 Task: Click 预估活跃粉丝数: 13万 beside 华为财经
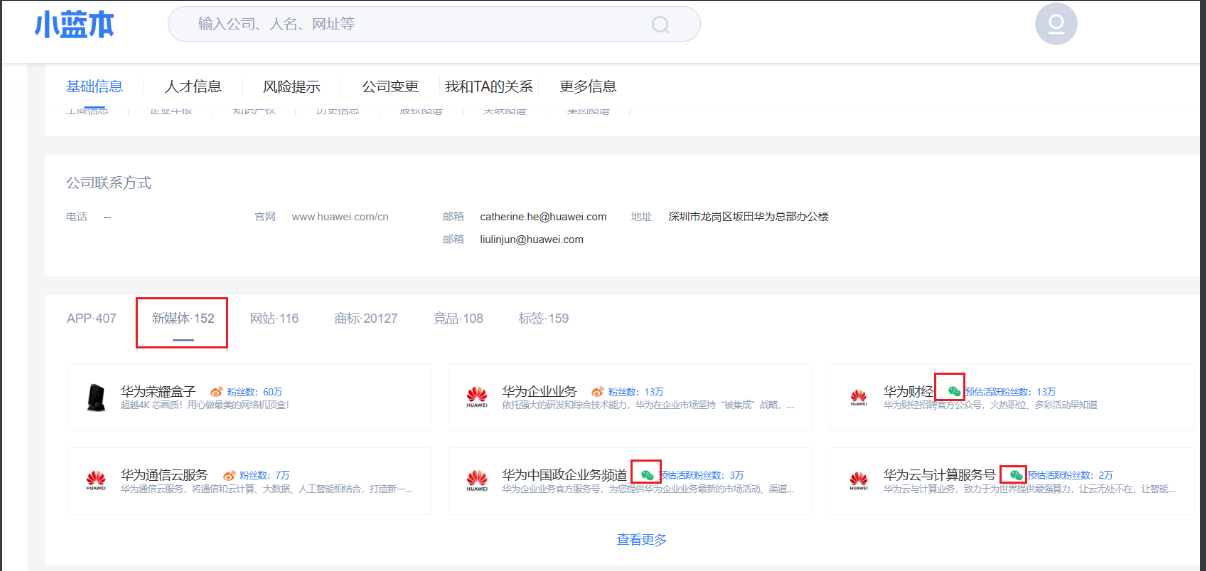pos(1010,391)
